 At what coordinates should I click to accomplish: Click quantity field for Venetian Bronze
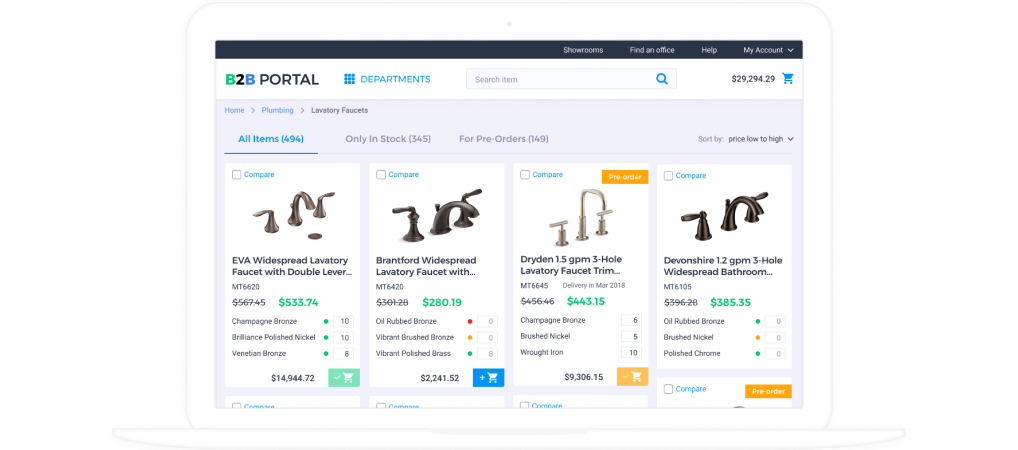pos(343,354)
